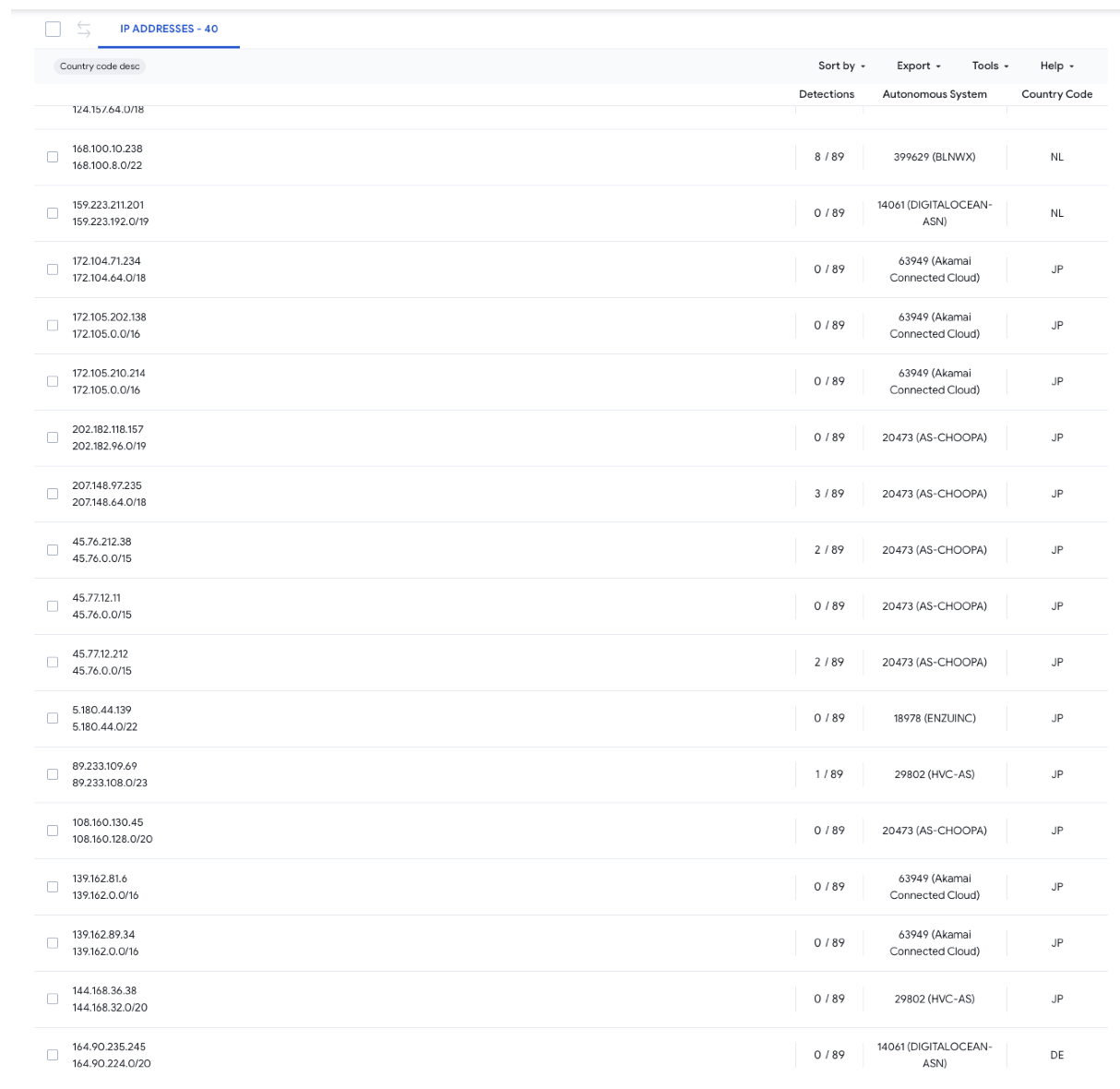Viewport: 1120px width, 1089px height.
Task: Check the box for 144.168.36.38
Action: coord(53,999)
